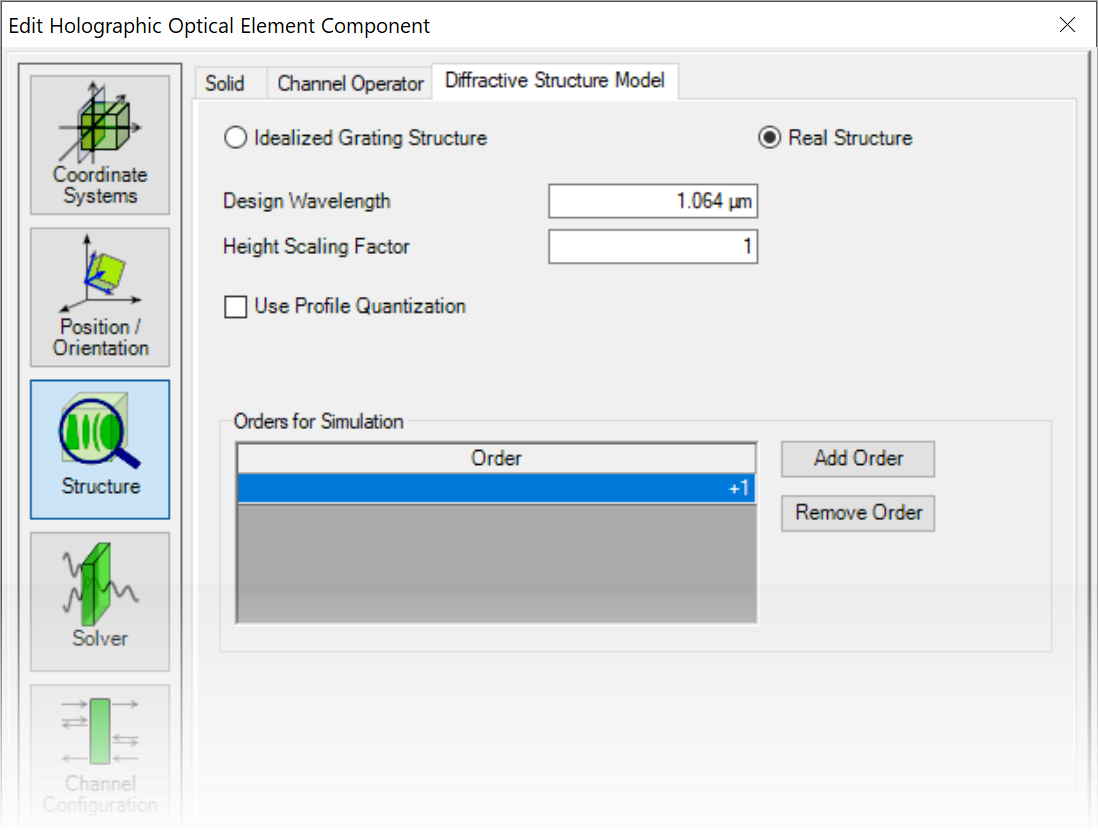Click the empty gray area of orders list

point(496,562)
